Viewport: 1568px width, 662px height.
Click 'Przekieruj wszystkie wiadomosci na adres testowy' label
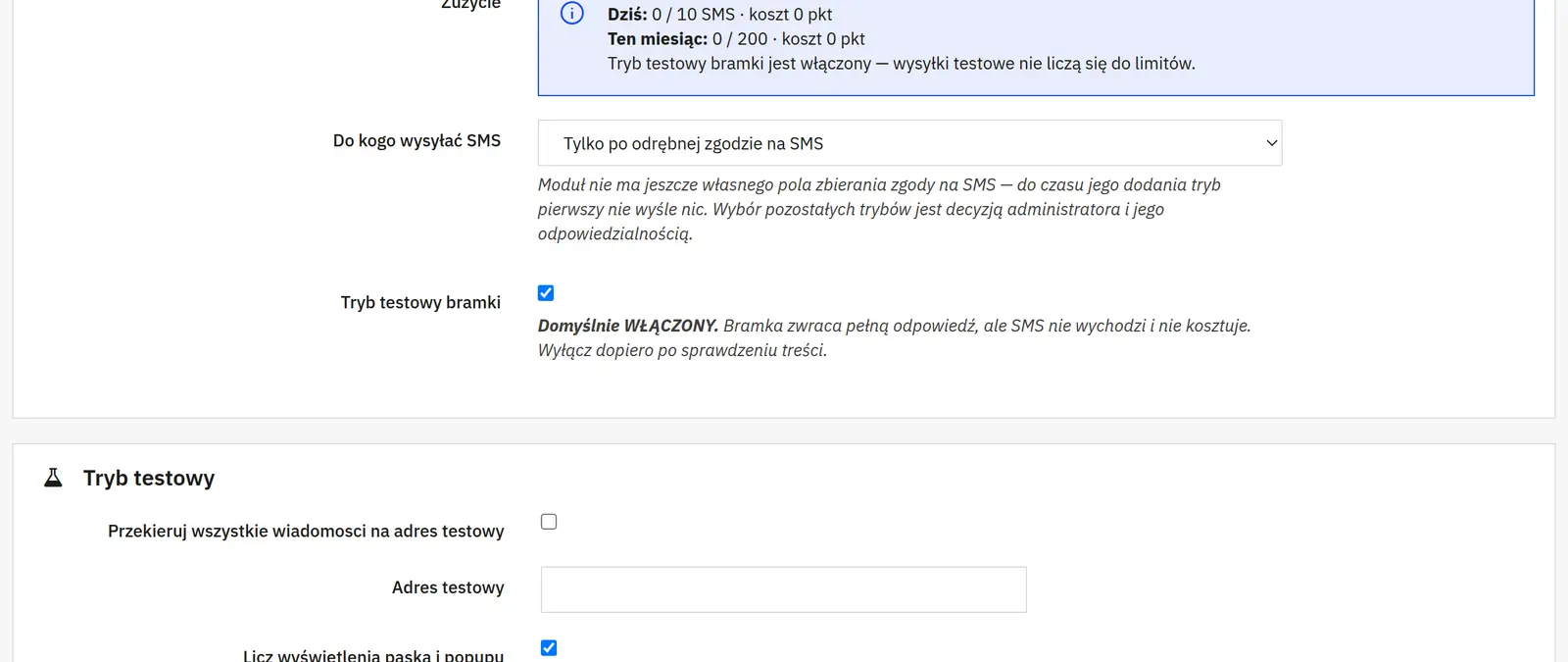(x=306, y=531)
